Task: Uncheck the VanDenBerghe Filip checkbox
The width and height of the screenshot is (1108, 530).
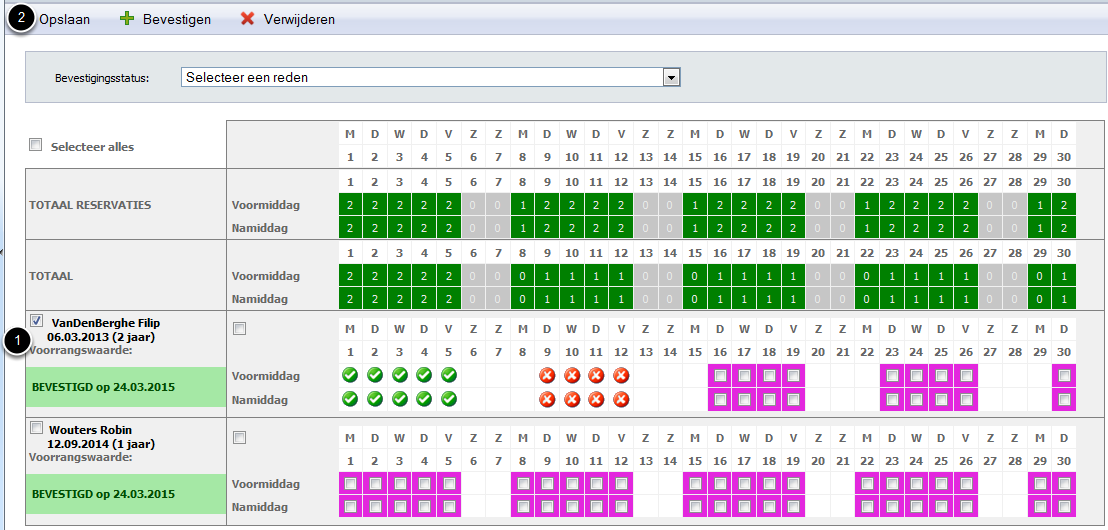Action: pos(37,321)
